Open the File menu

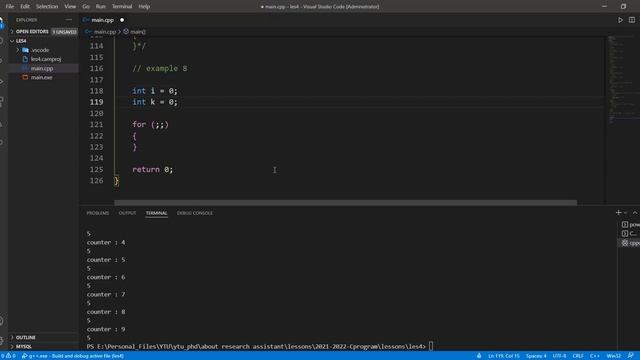(10, 6)
